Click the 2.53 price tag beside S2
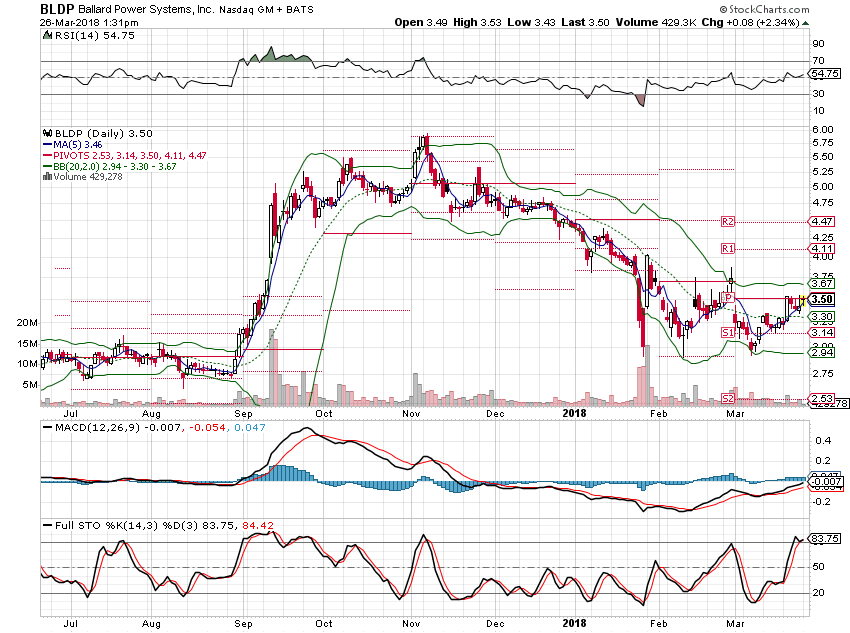850x633 pixels. click(x=823, y=398)
